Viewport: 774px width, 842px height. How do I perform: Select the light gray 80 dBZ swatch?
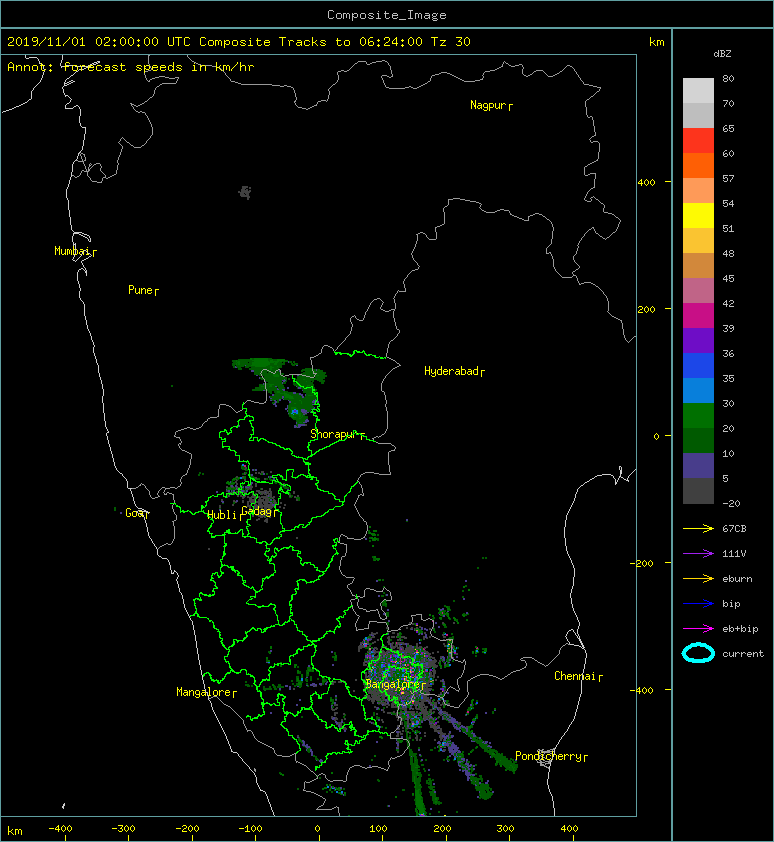(x=698, y=90)
